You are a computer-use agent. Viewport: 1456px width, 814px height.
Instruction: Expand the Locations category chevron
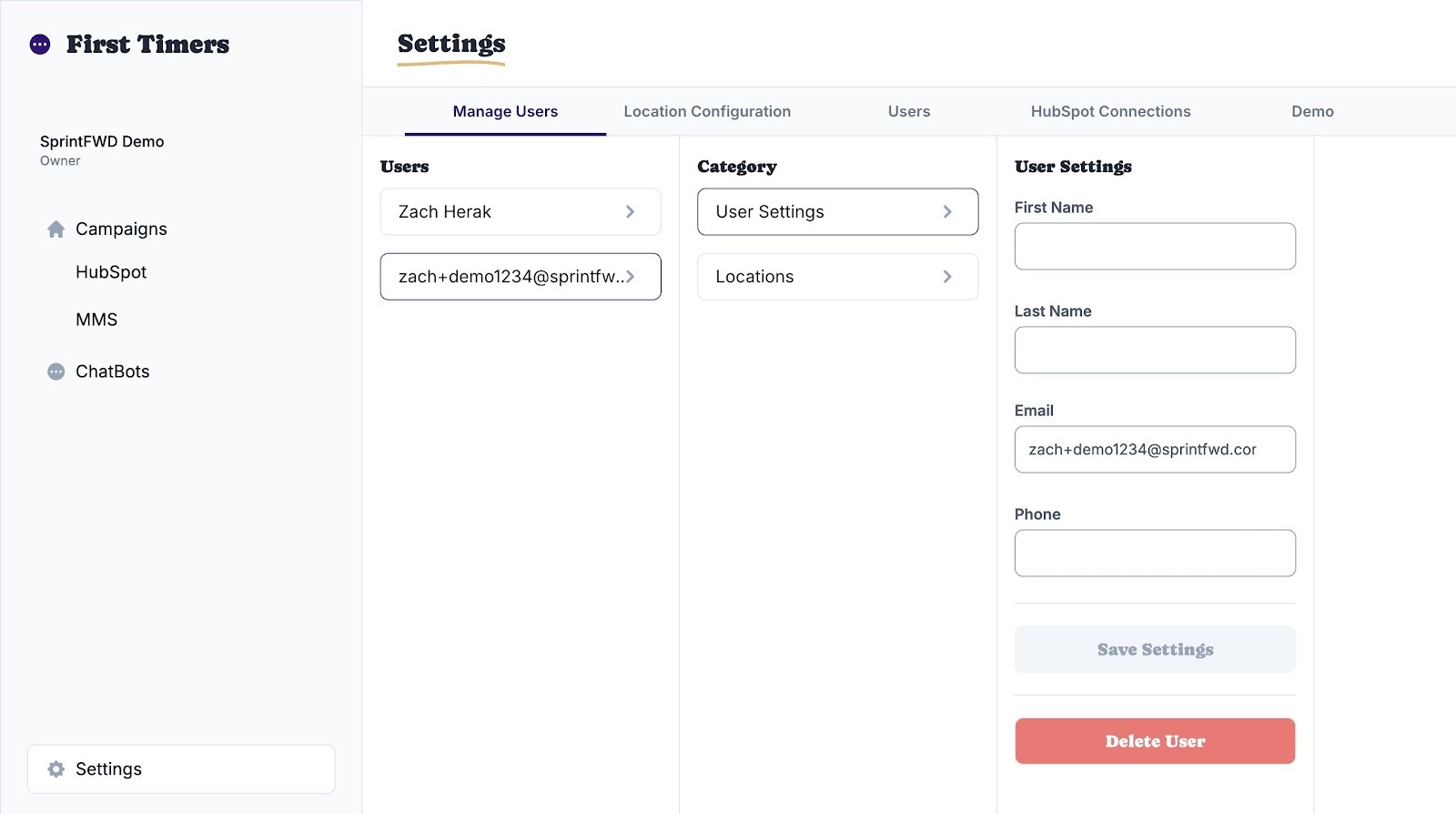tap(947, 277)
